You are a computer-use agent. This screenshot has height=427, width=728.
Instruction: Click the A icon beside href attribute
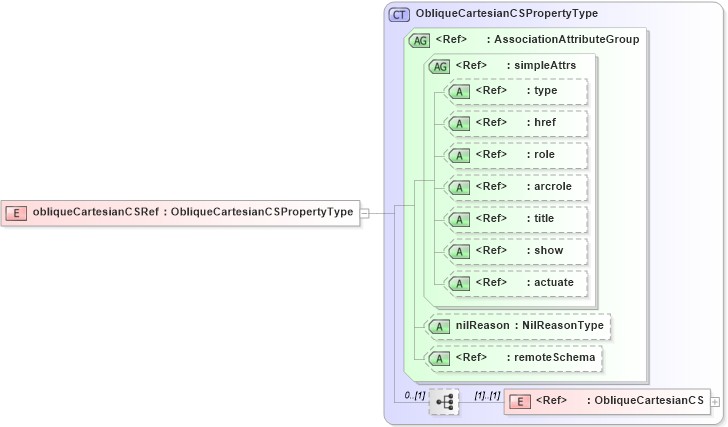click(x=459, y=124)
